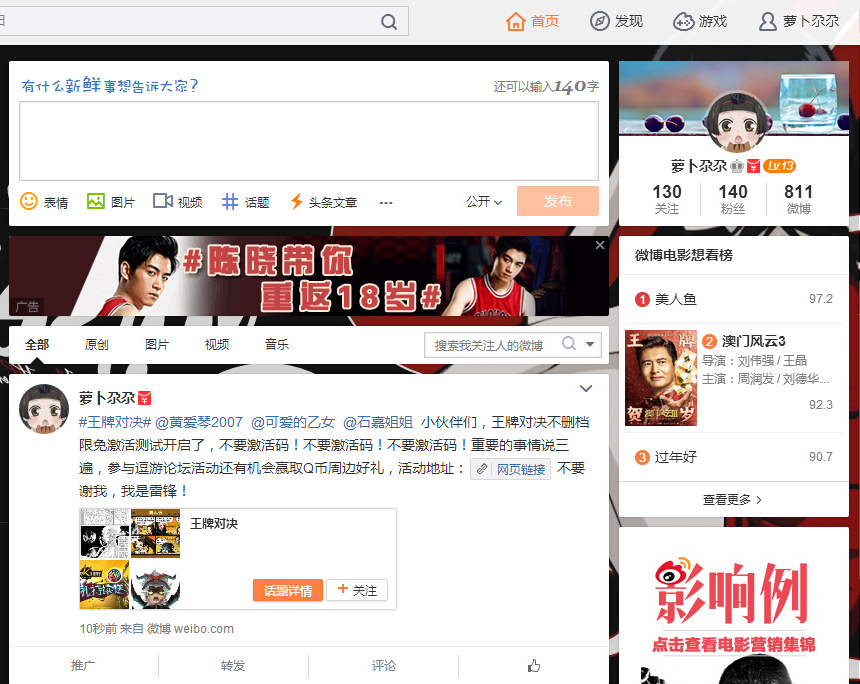Start a 头条文章 with the lightning icon
This screenshot has height=684, width=860.
297,201
